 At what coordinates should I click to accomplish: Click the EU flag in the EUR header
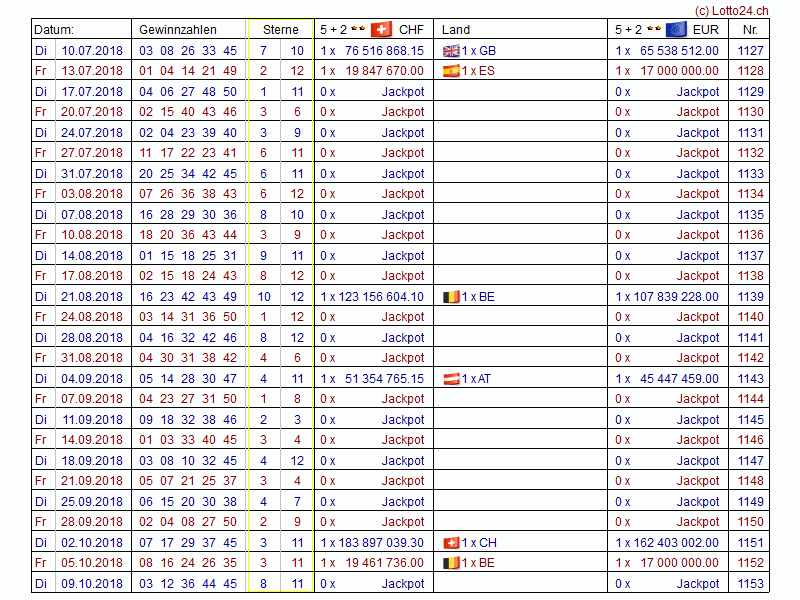coord(676,30)
